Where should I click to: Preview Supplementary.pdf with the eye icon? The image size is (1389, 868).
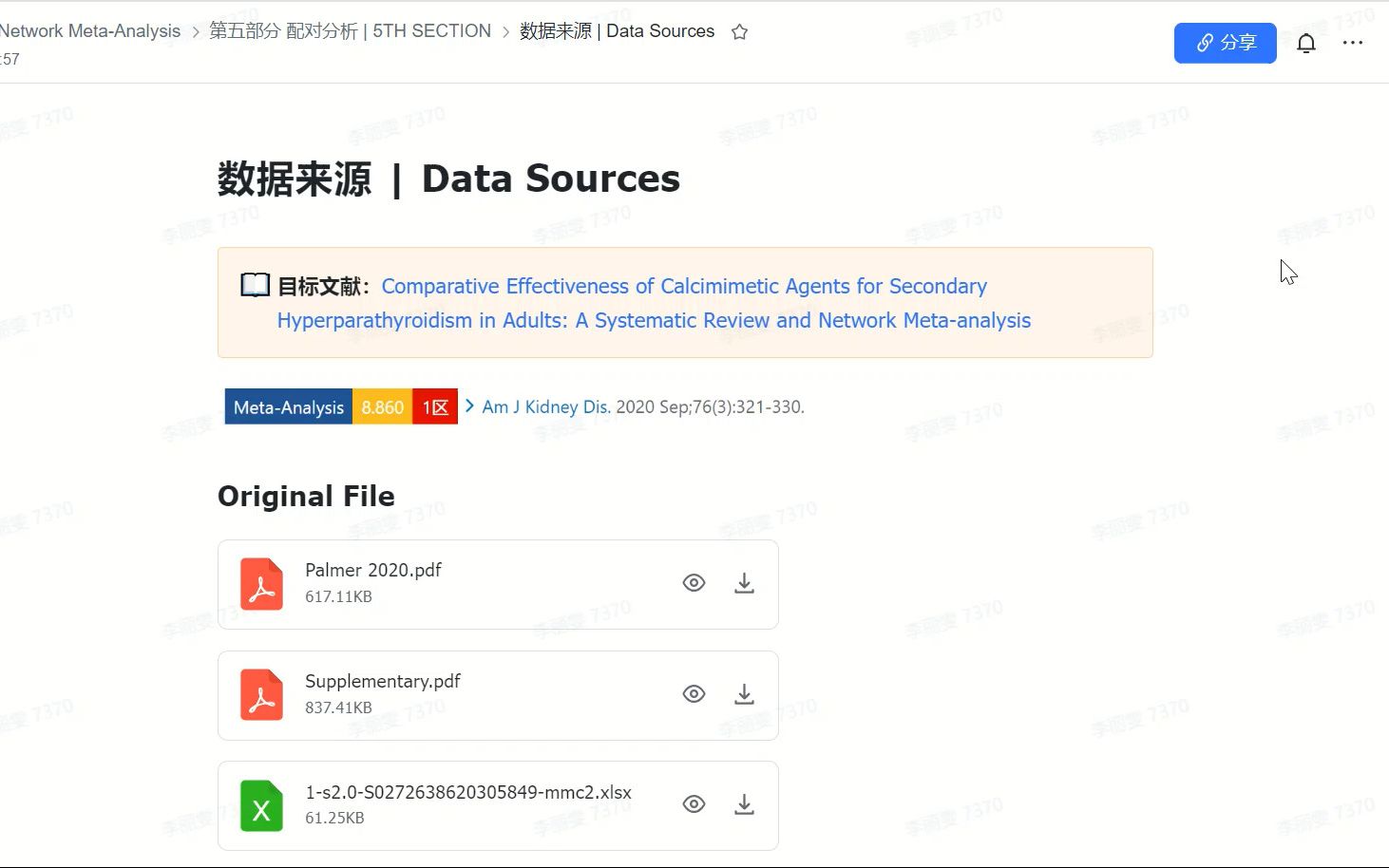694,694
